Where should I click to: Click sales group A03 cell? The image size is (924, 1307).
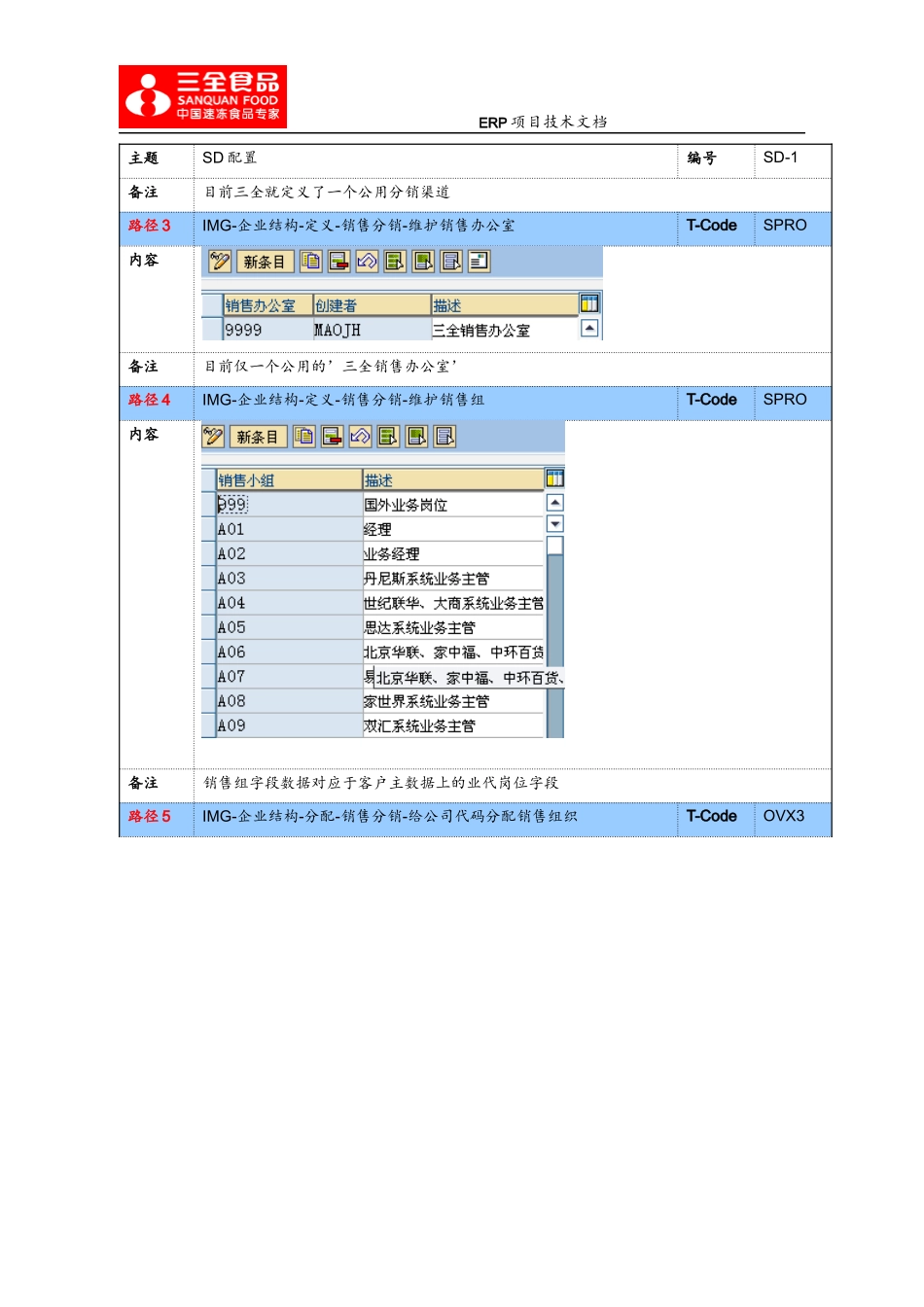289,578
